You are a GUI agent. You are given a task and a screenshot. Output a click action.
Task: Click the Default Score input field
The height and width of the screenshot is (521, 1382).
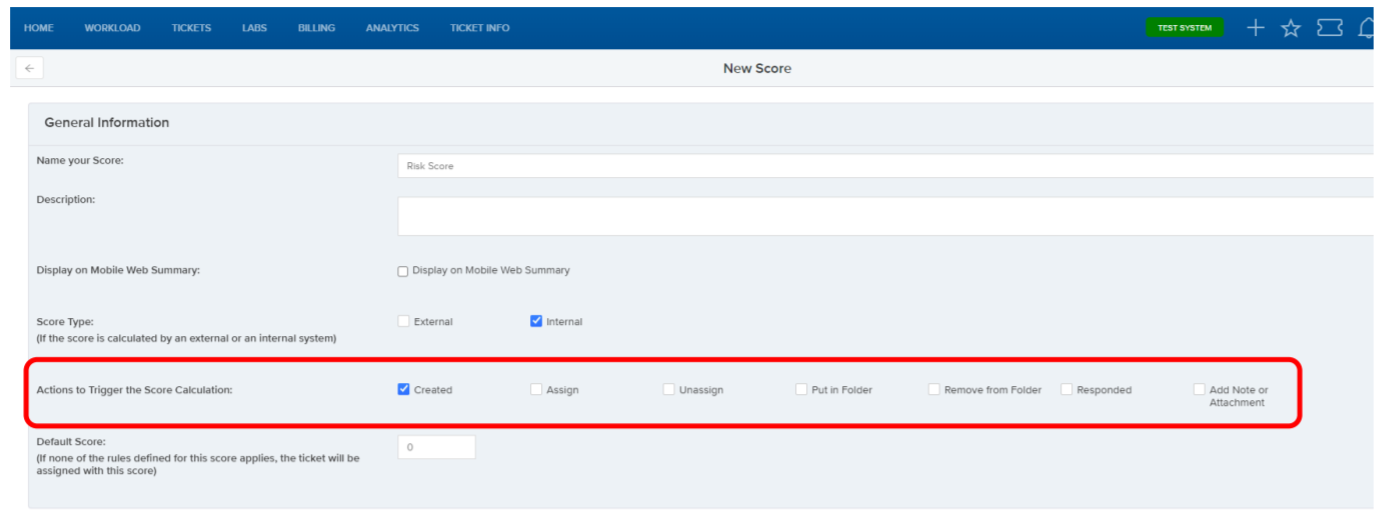pos(437,447)
